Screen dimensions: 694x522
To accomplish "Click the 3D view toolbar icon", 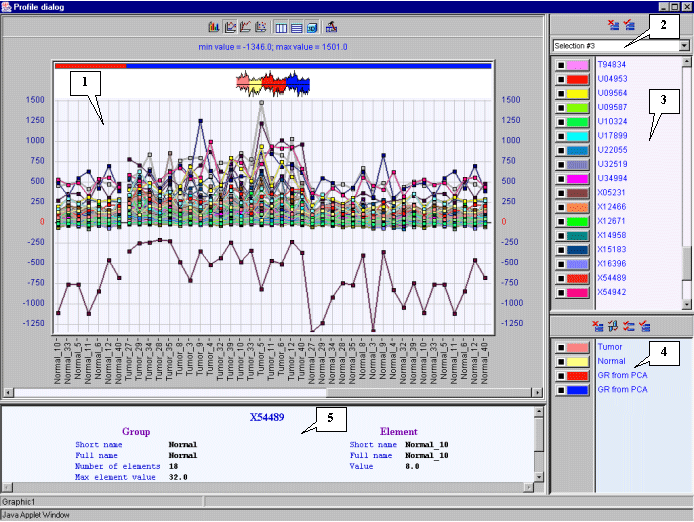I will (312, 26).
